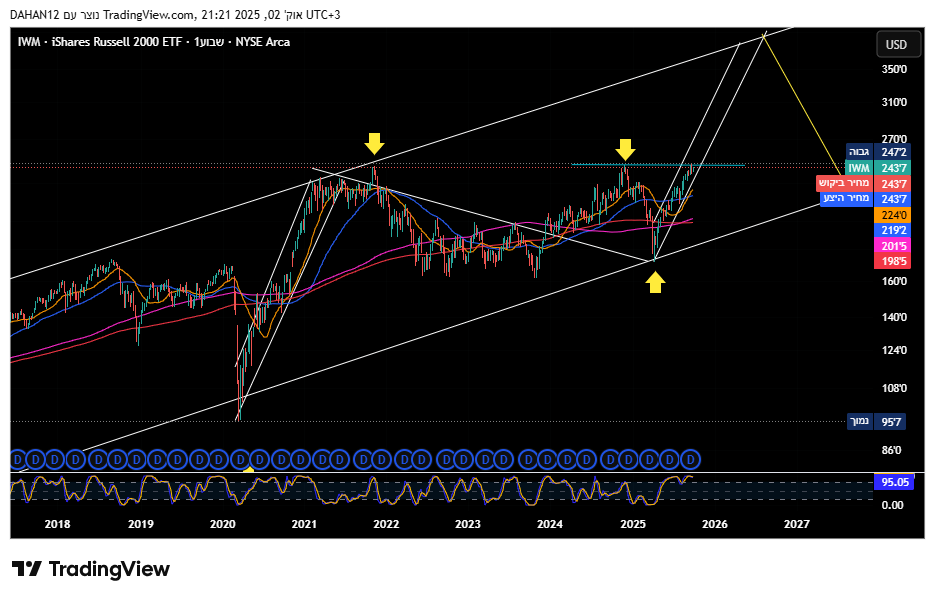Click the נמוך low price label 95'7
Viewport: 935px width, 599px height.
tap(877, 422)
